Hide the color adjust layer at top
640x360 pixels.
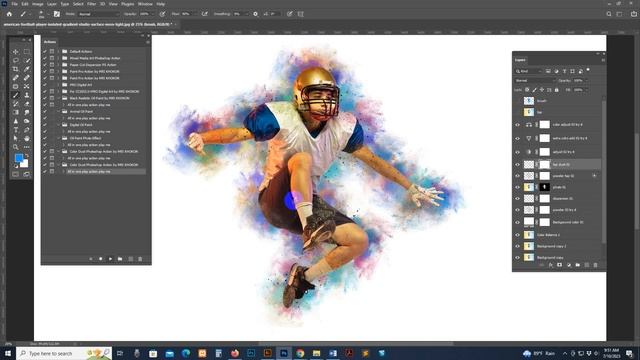[x=518, y=124]
